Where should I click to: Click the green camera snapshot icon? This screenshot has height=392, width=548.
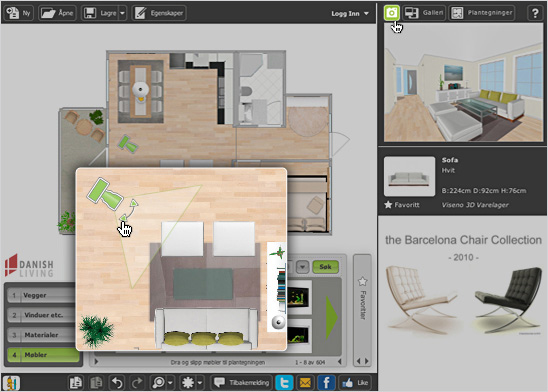[x=391, y=13]
